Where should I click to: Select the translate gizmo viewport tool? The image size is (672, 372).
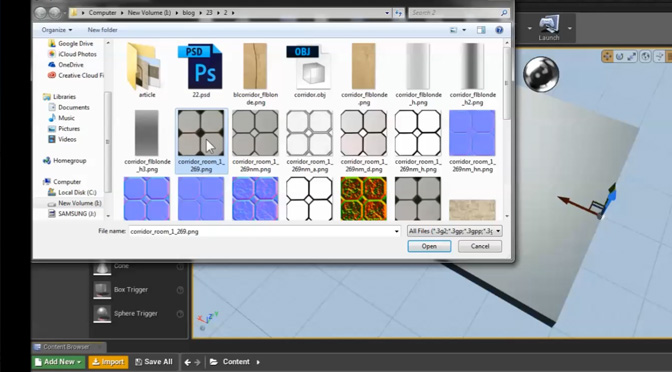pos(607,56)
